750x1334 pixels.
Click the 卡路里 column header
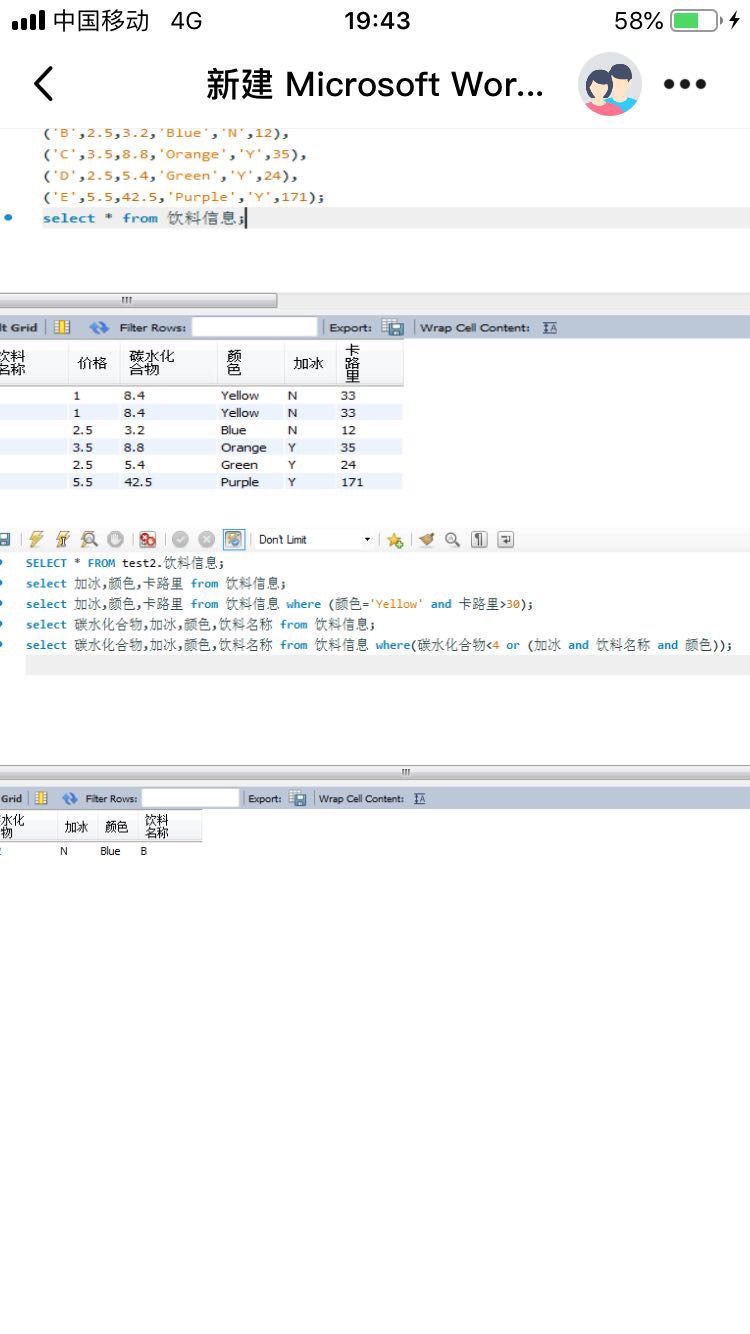[351, 363]
